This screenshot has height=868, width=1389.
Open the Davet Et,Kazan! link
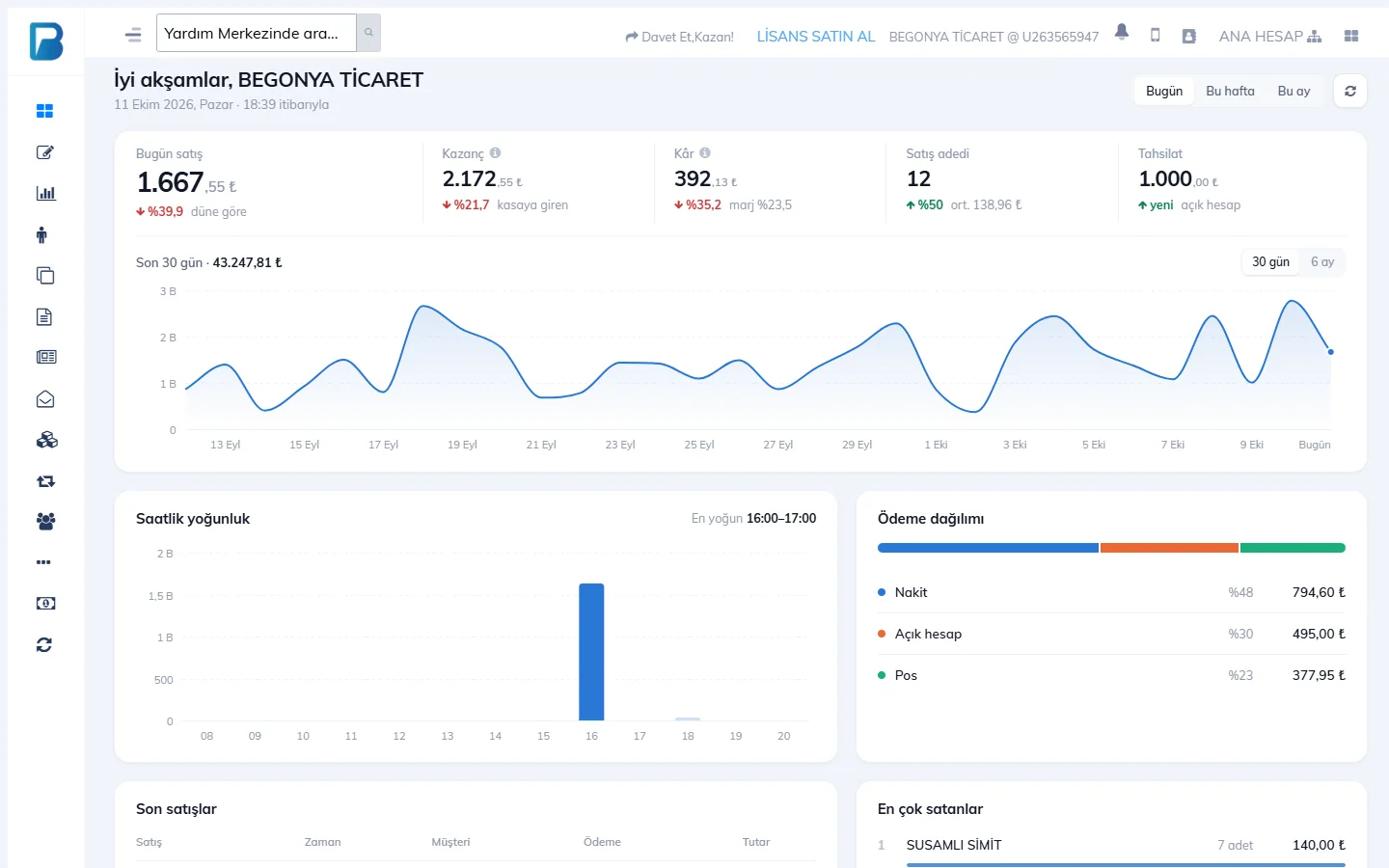click(679, 37)
